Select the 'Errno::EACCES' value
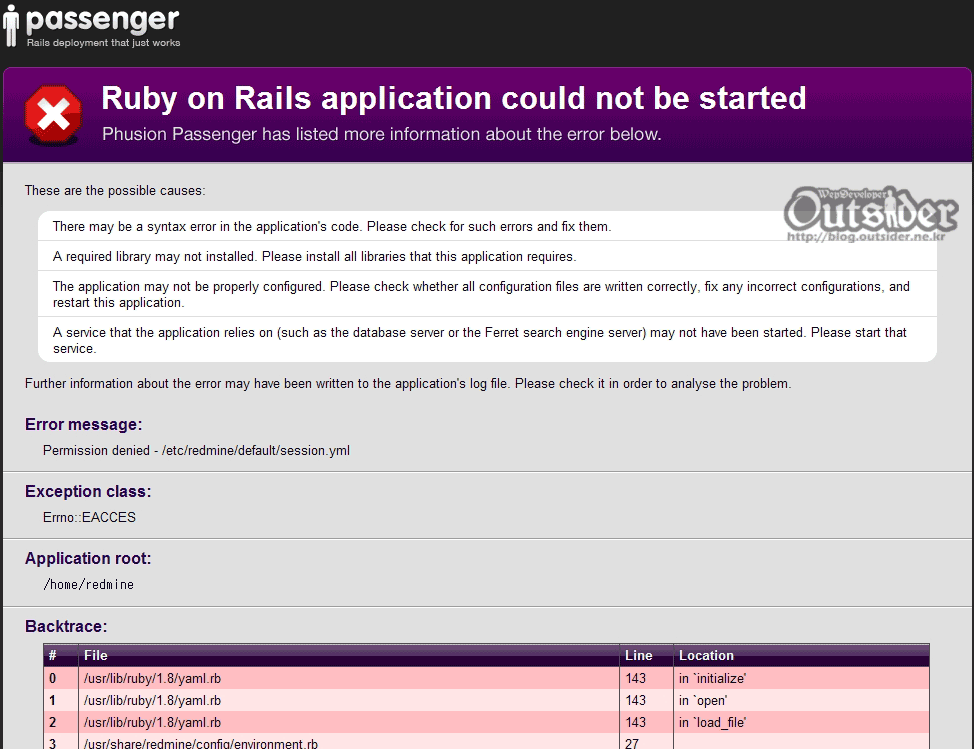Image resolution: width=974 pixels, height=749 pixels. click(89, 517)
